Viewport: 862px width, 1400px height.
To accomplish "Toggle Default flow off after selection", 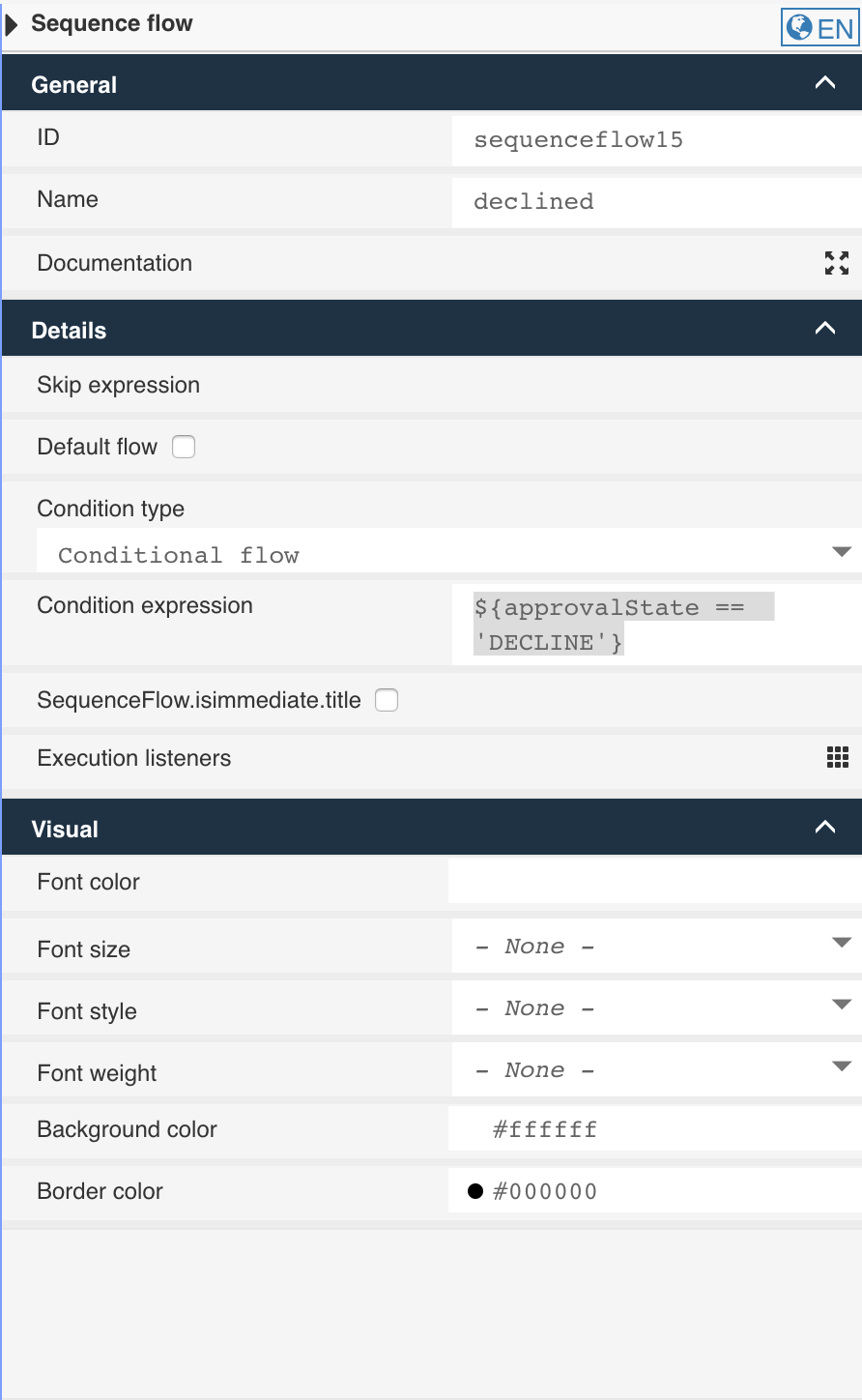I will tap(183, 447).
